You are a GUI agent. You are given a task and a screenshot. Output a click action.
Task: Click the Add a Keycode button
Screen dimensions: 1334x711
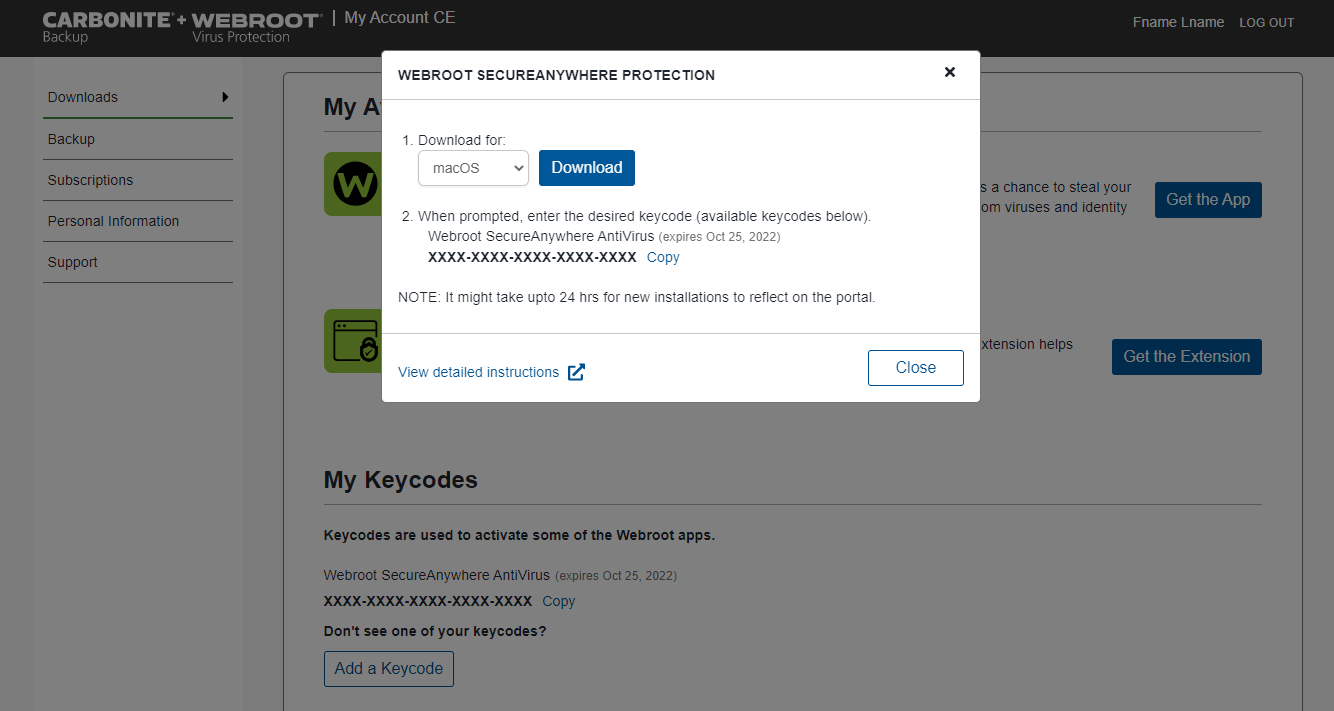389,669
